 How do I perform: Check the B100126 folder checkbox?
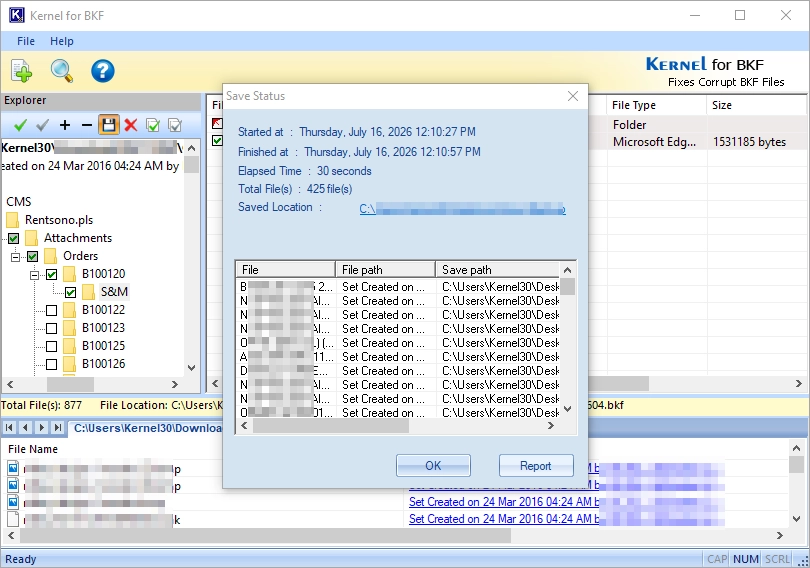52,365
